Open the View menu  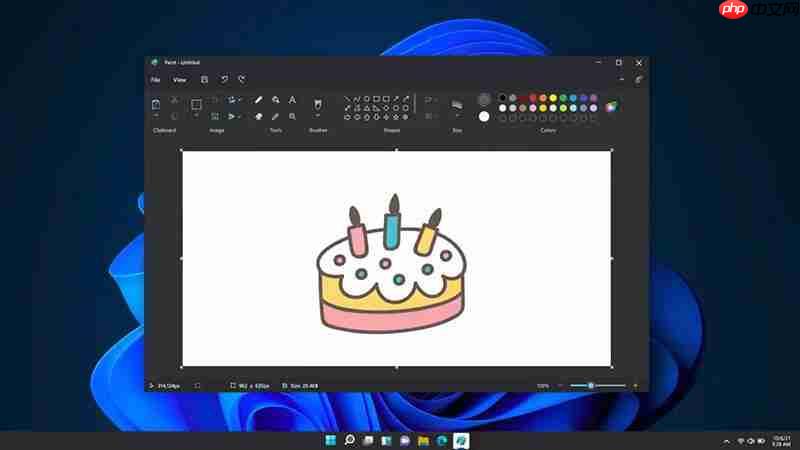180,80
